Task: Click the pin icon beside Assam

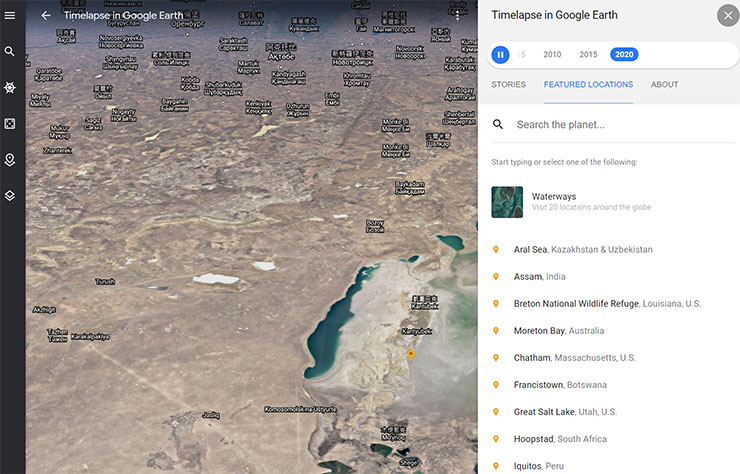Action: tap(496, 277)
